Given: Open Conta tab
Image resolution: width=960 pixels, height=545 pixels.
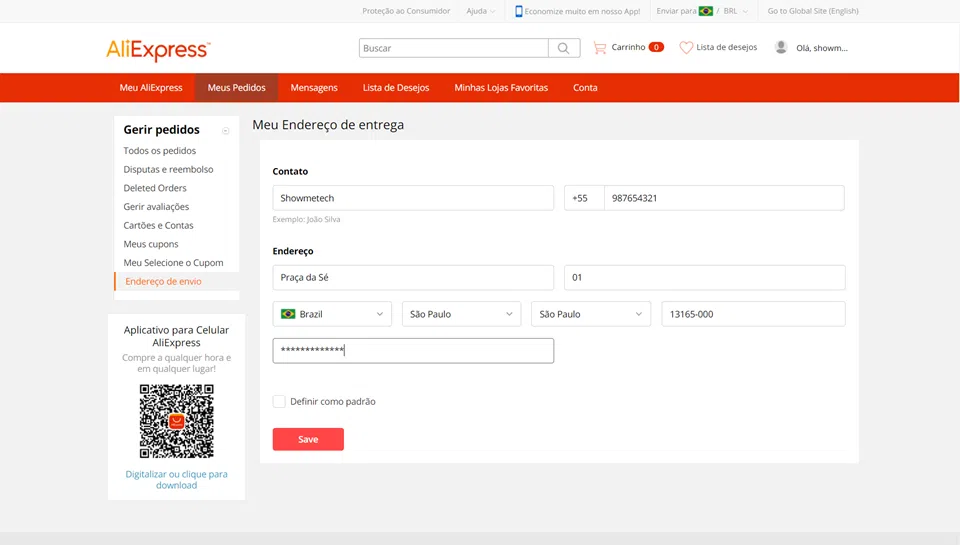Looking at the screenshot, I should pyautogui.click(x=585, y=88).
